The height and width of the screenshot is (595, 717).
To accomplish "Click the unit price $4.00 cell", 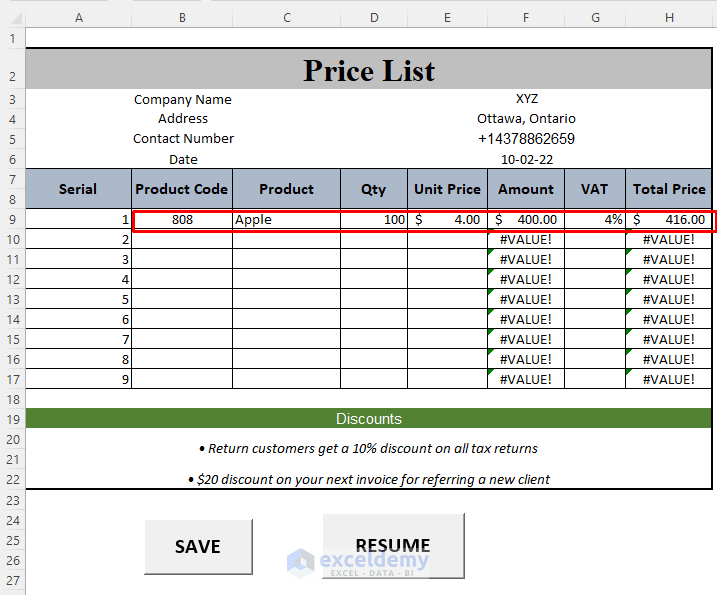I will point(448,220).
